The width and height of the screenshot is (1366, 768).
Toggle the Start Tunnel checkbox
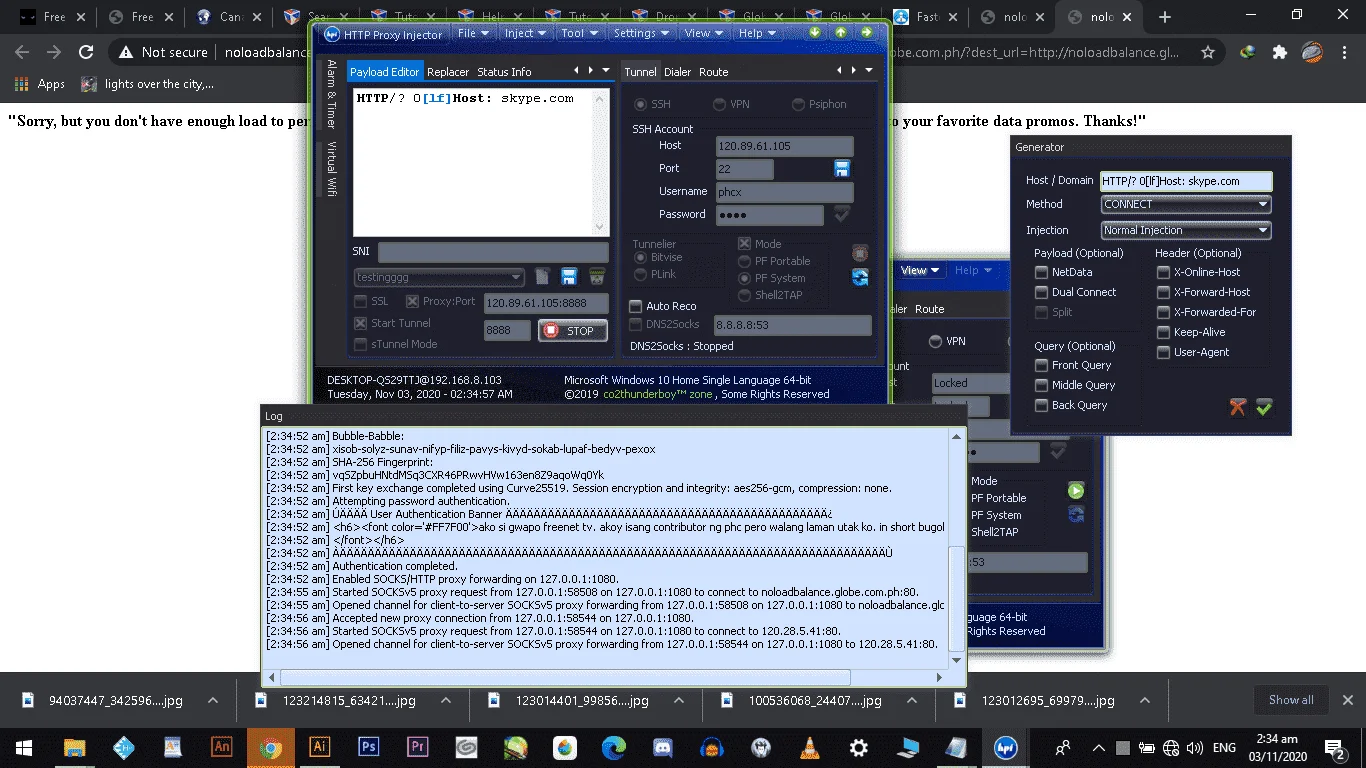click(x=361, y=323)
